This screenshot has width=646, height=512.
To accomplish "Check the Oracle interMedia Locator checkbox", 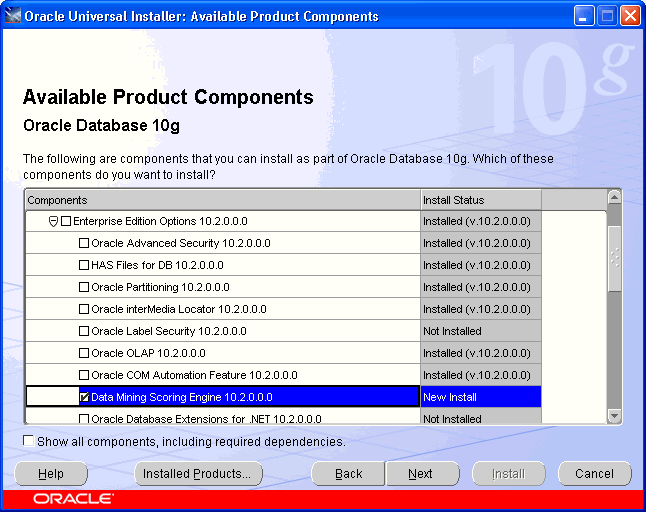I will pos(84,309).
